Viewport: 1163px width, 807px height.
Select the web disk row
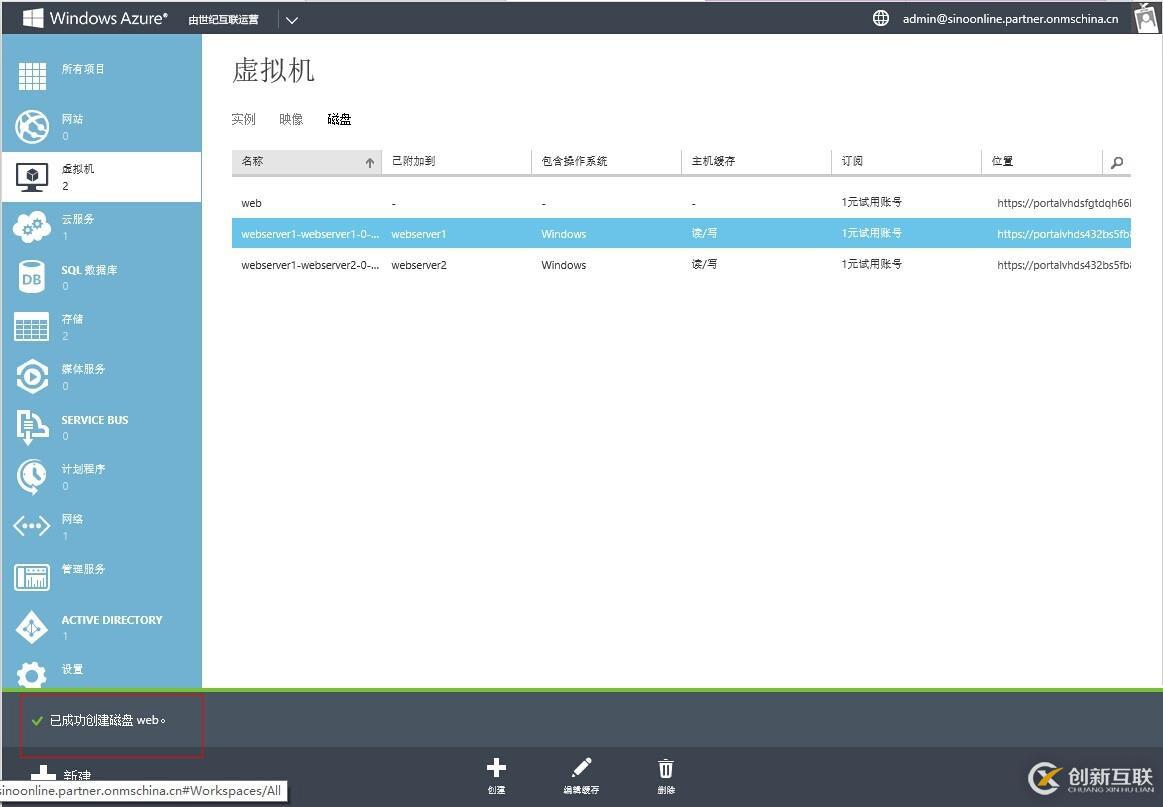click(x=681, y=202)
